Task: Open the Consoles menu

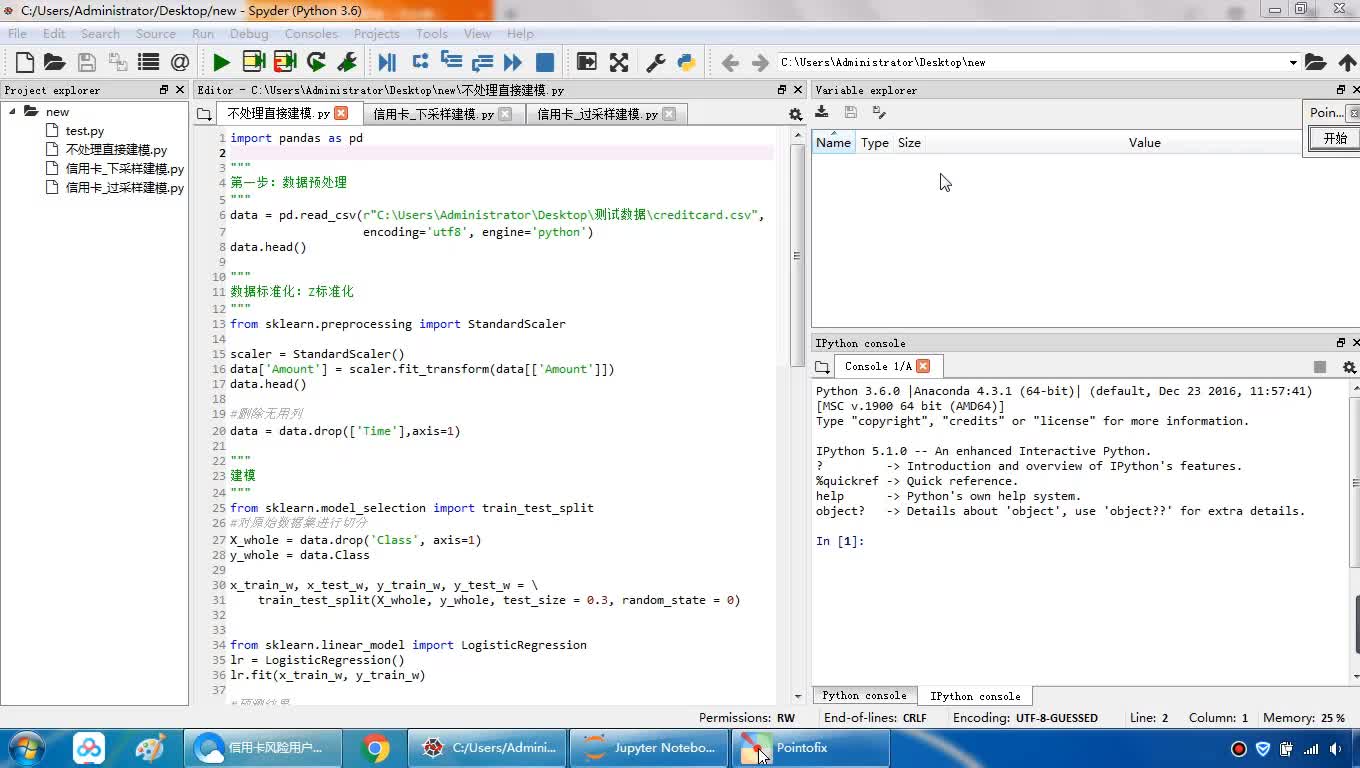Action: click(310, 33)
